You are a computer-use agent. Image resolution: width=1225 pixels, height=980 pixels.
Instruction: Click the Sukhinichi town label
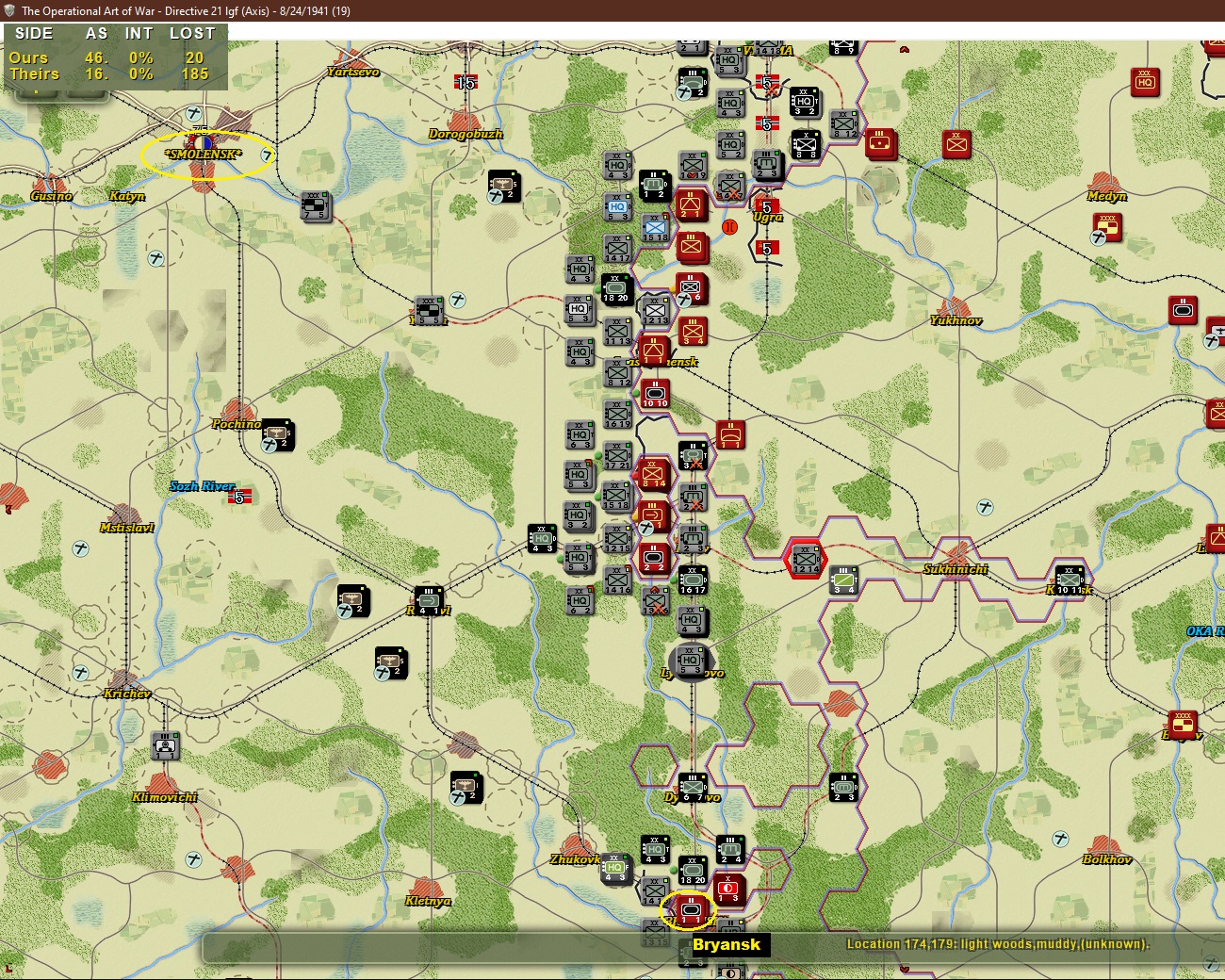tap(955, 569)
